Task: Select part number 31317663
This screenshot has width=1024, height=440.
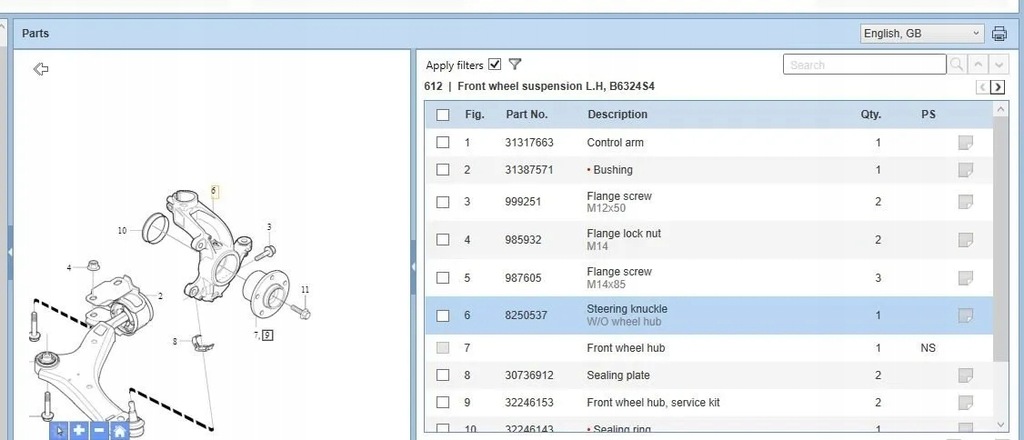Action: click(x=529, y=142)
